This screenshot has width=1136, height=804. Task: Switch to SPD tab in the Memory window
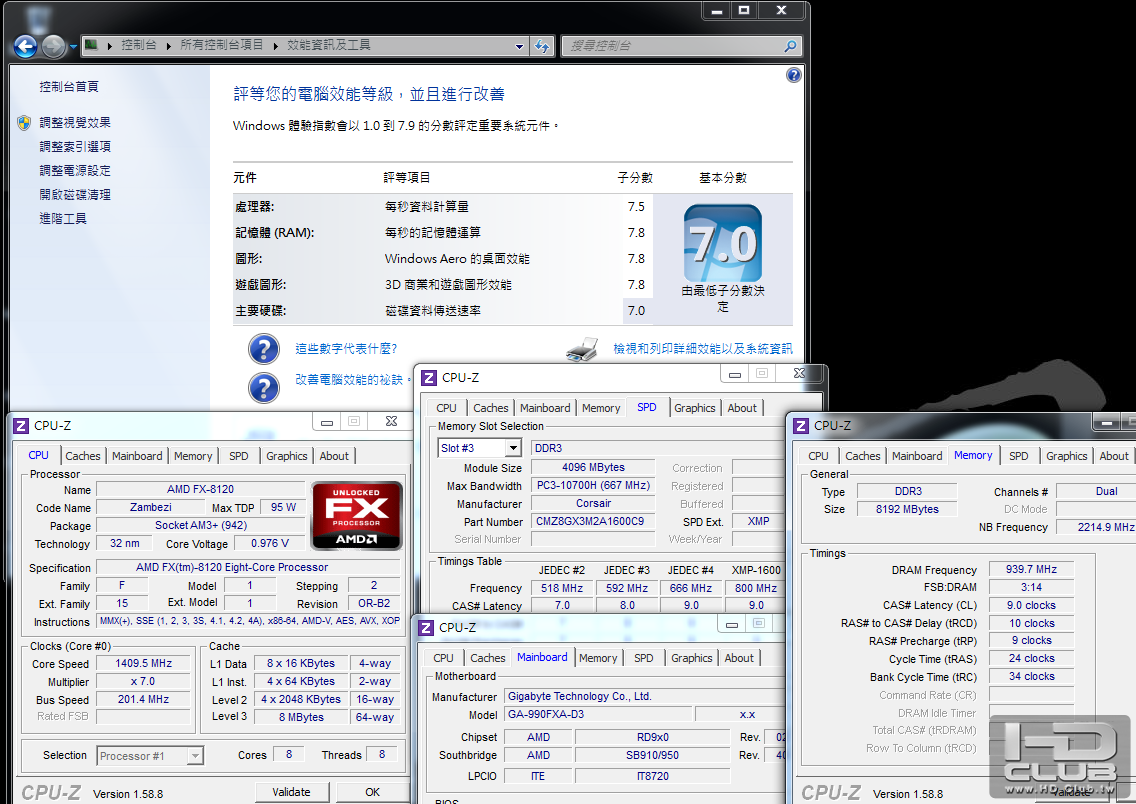click(1019, 456)
